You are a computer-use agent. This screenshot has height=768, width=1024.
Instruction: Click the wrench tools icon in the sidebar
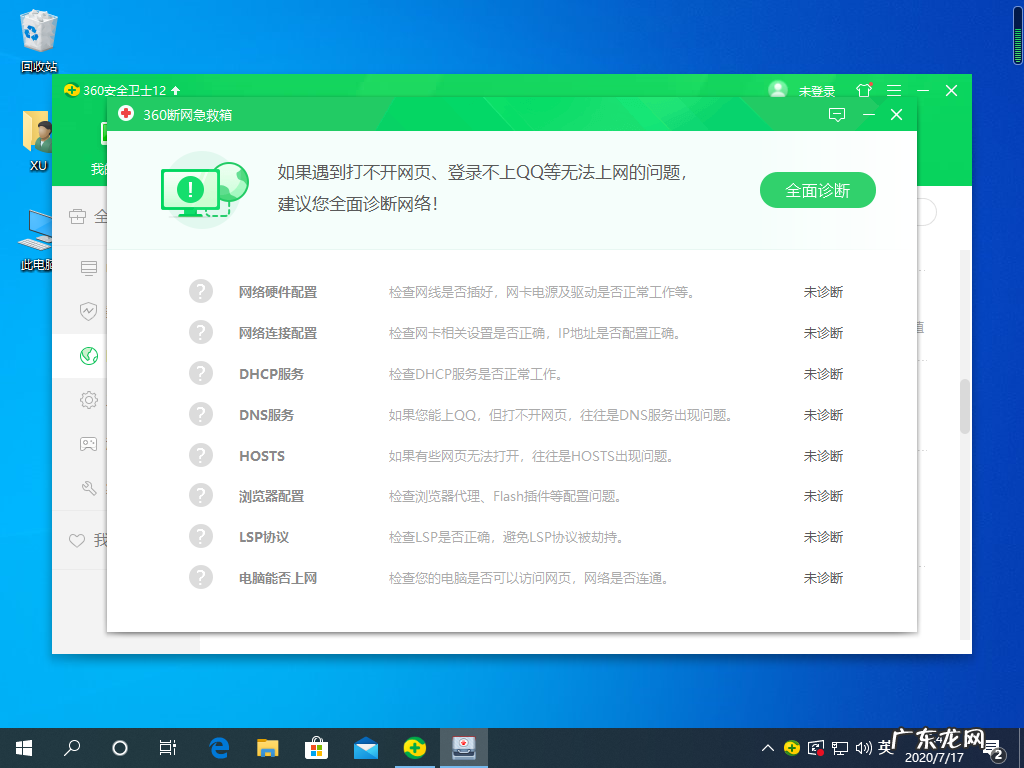88,488
